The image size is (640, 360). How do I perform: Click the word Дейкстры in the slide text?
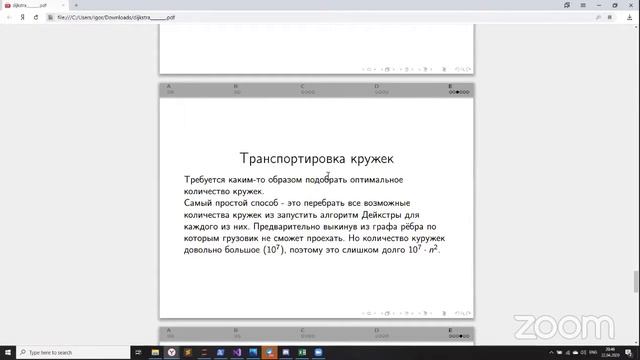point(381,215)
